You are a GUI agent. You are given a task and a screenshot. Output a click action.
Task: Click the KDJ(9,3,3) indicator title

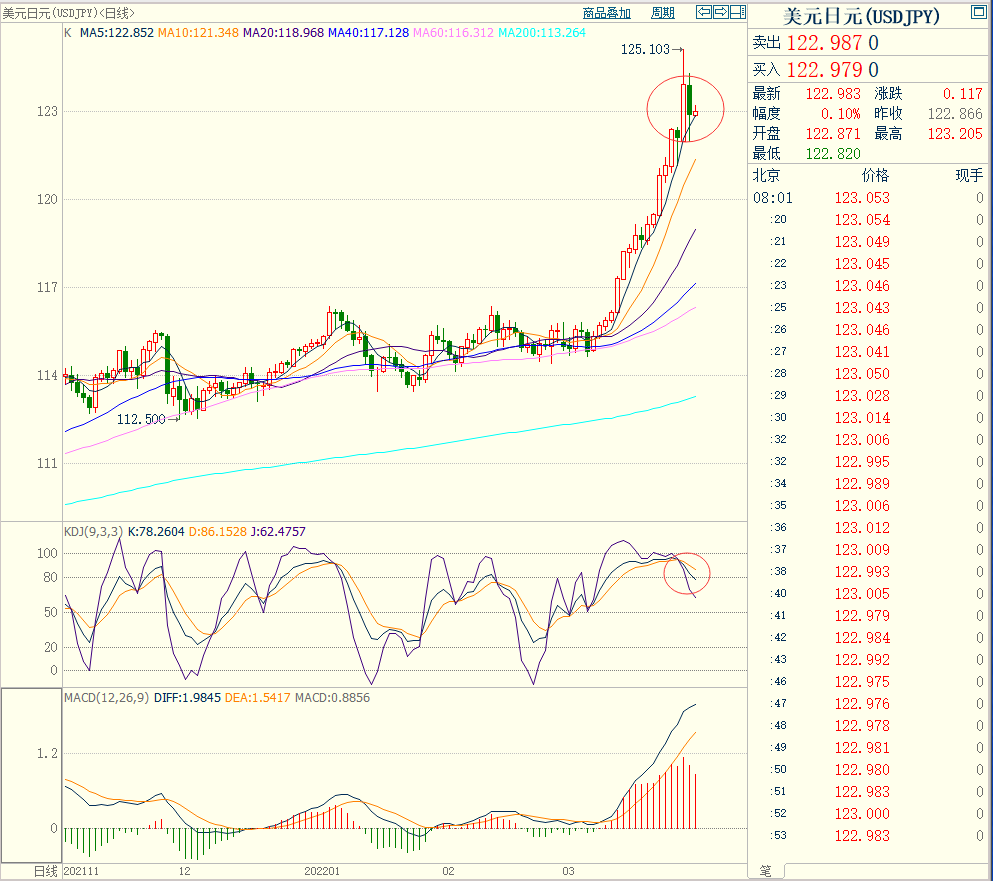(x=93, y=531)
